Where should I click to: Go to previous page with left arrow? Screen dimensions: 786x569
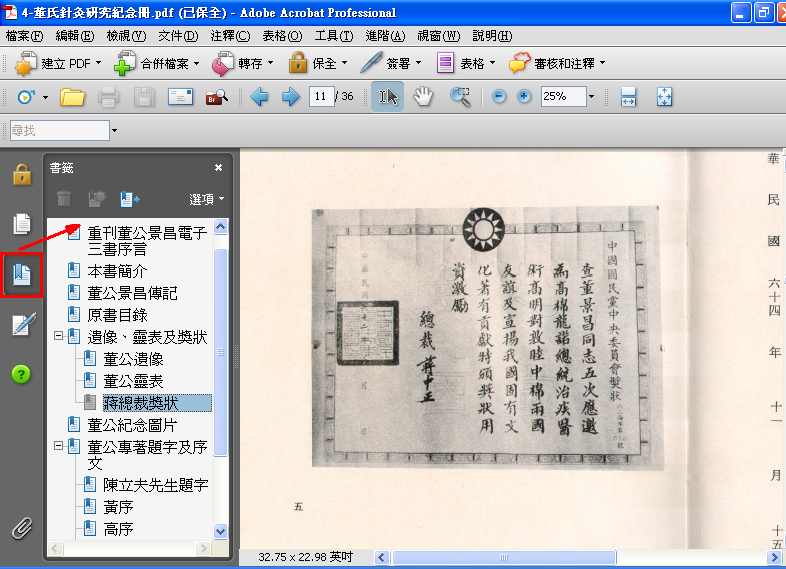click(259, 96)
